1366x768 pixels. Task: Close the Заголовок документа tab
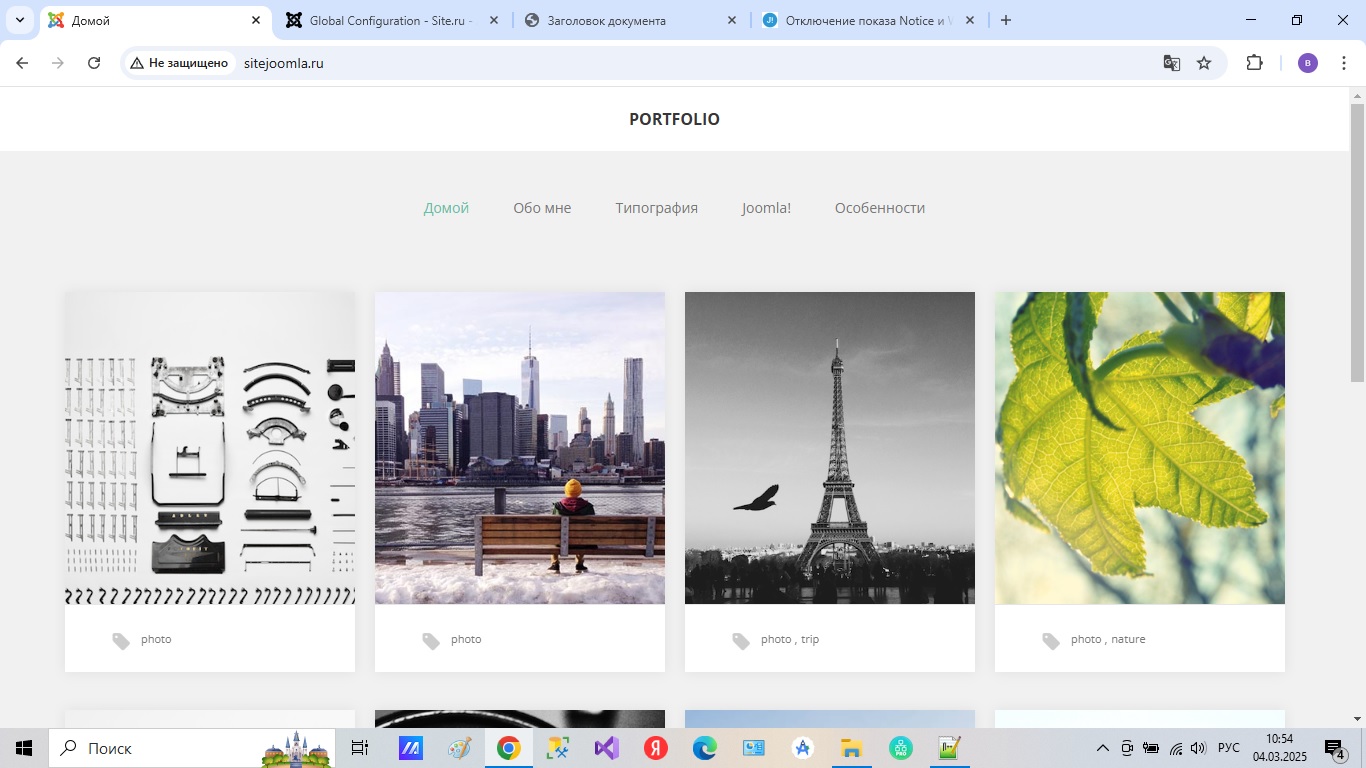pos(732,20)
